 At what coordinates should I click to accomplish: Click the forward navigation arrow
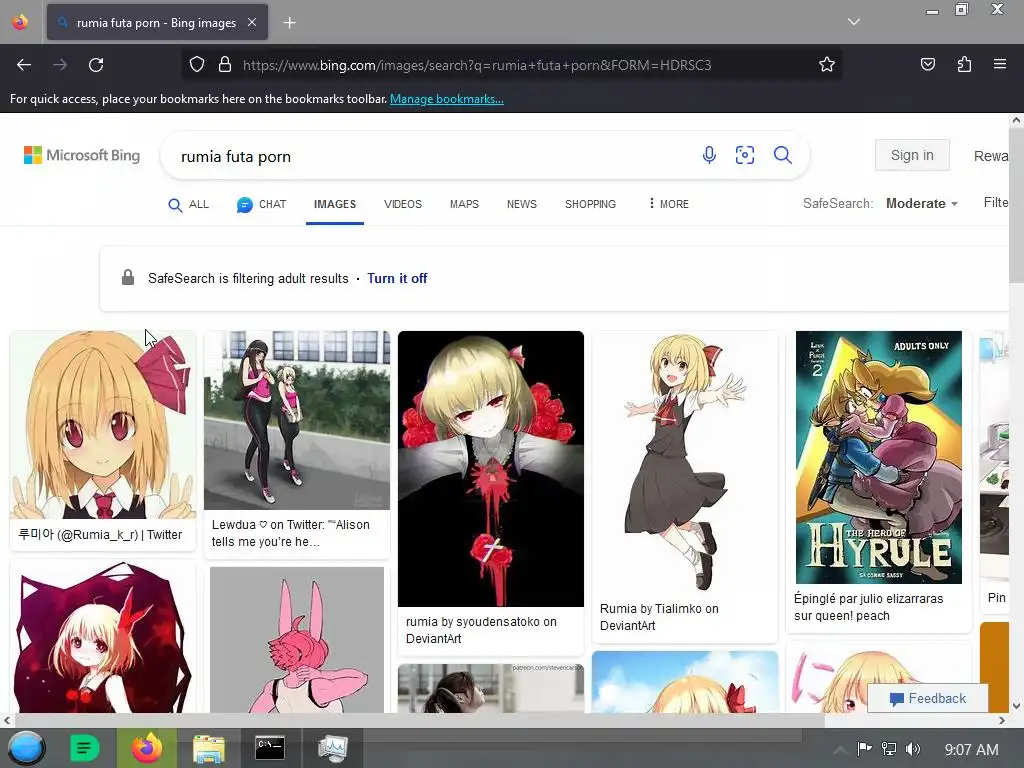tap(60, 65)
